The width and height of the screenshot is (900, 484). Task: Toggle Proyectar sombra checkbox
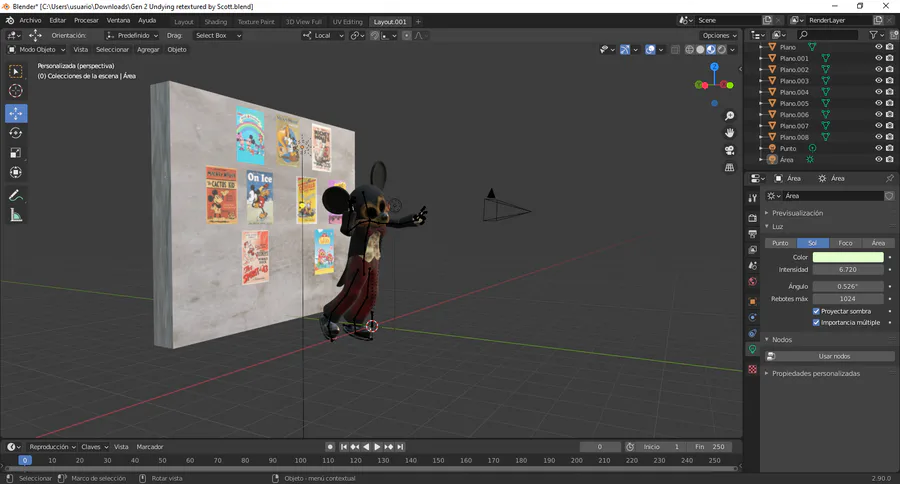click(816, 311)
